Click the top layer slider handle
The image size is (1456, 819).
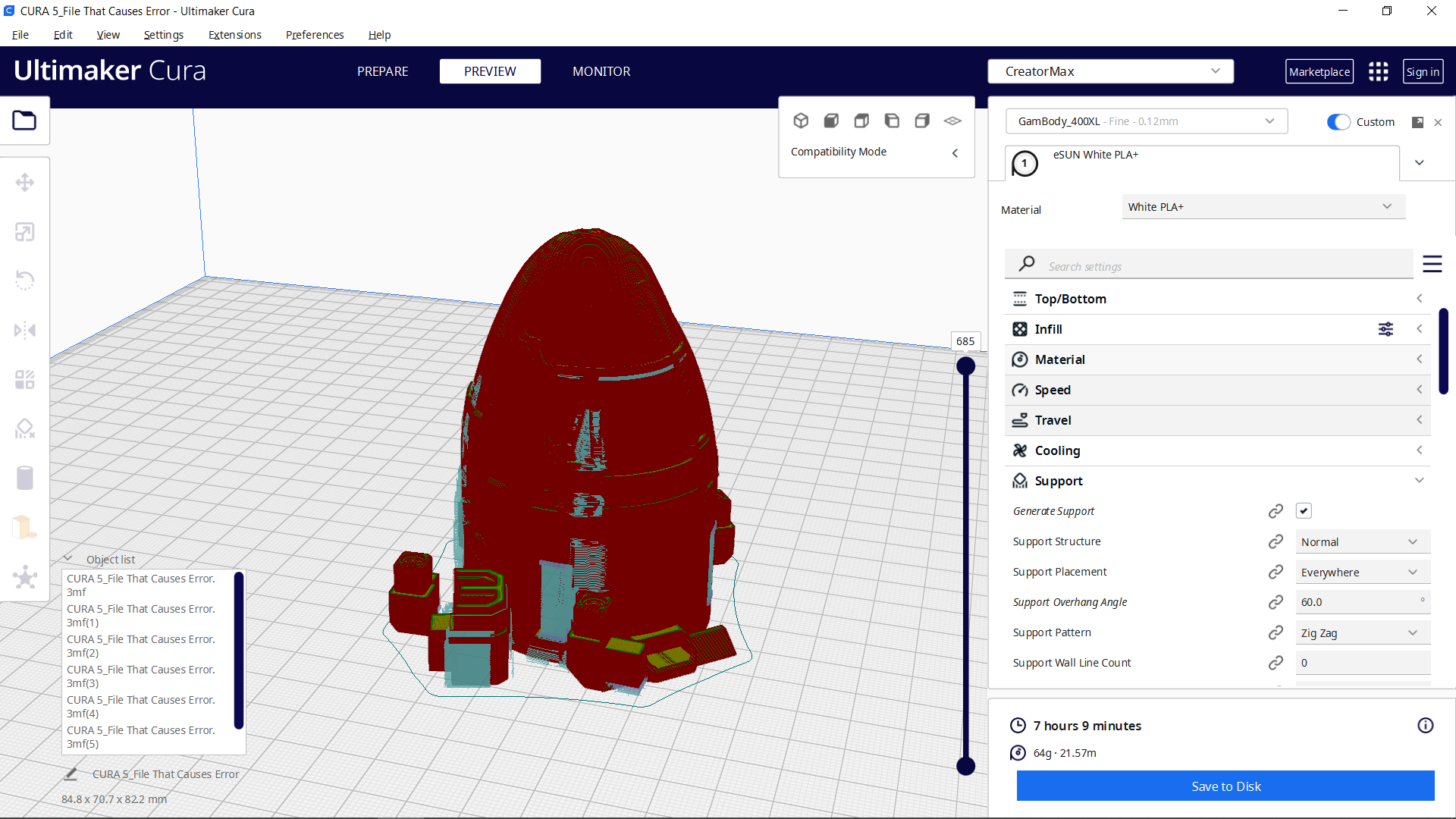(965, 366)
